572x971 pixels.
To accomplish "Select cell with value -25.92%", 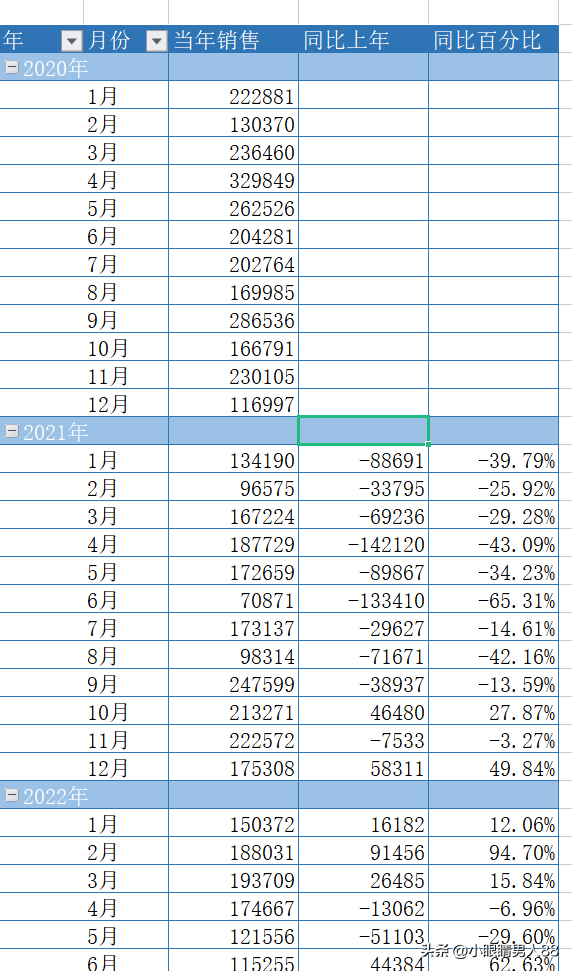I will click(x=493, y=488).
